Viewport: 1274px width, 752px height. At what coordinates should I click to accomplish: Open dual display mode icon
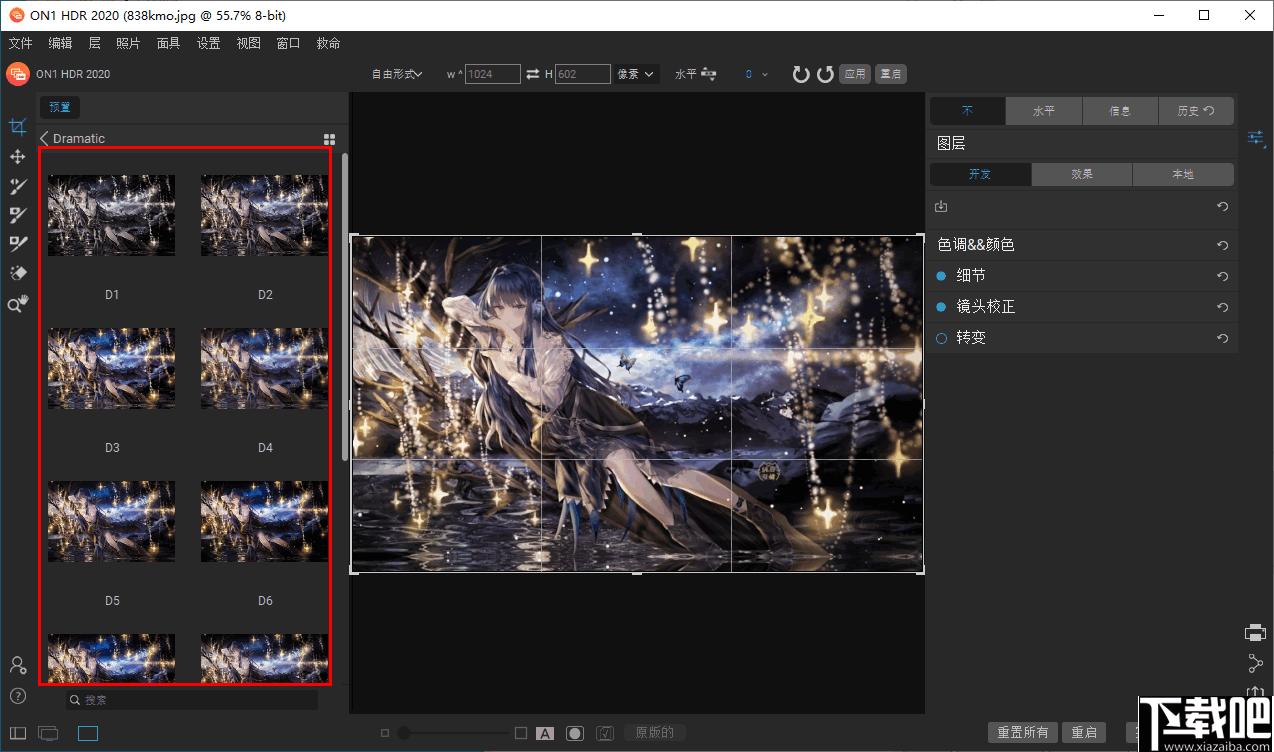[x=48, y=734]
